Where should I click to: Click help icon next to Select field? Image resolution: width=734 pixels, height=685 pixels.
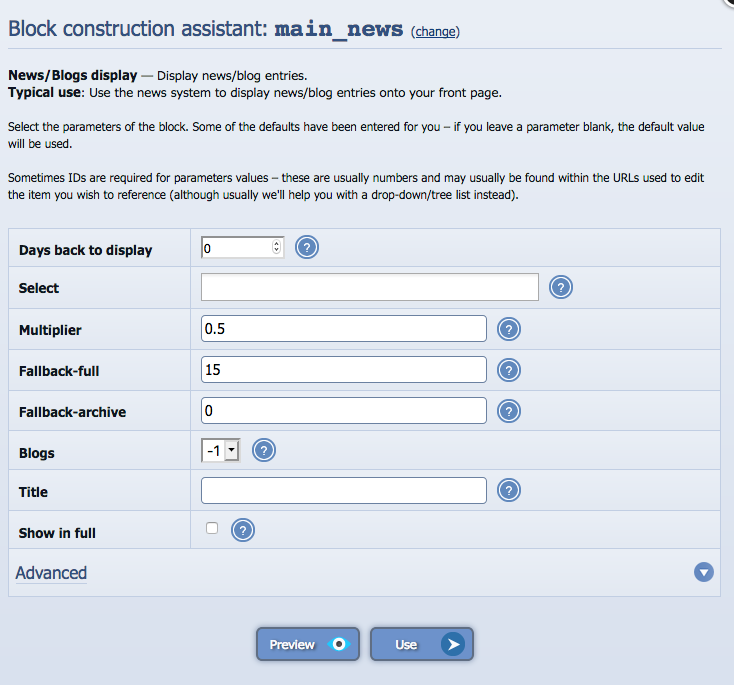point(562,287)
